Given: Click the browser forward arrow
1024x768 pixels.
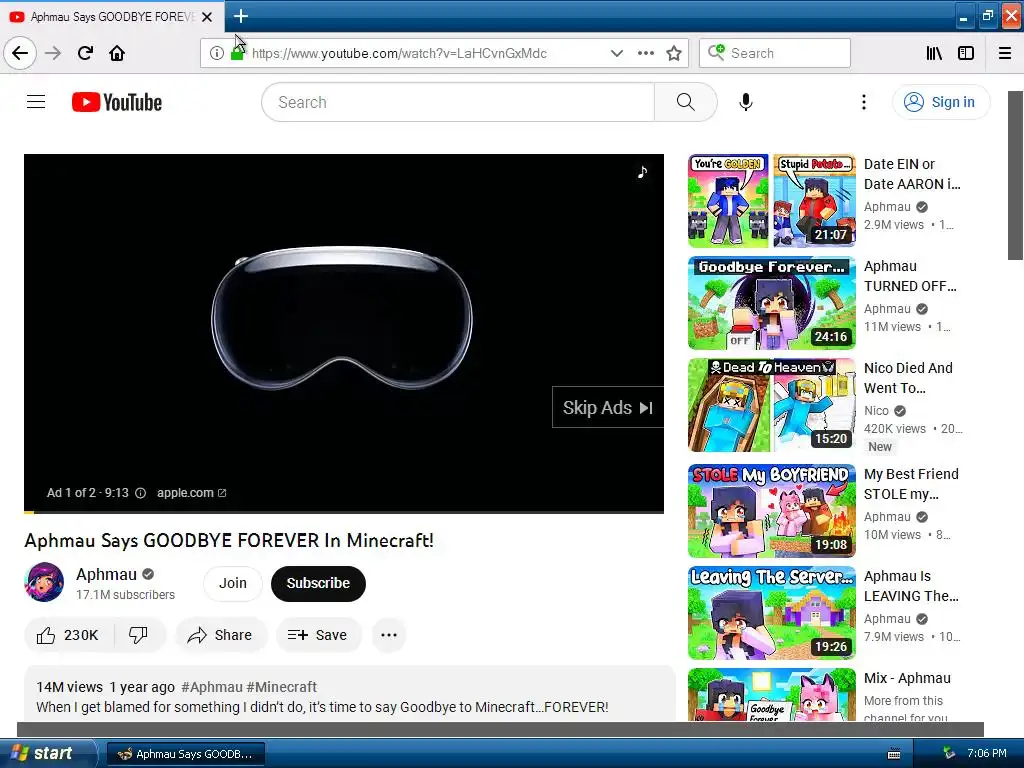Looking at the screenshot, I should point(53,53).
